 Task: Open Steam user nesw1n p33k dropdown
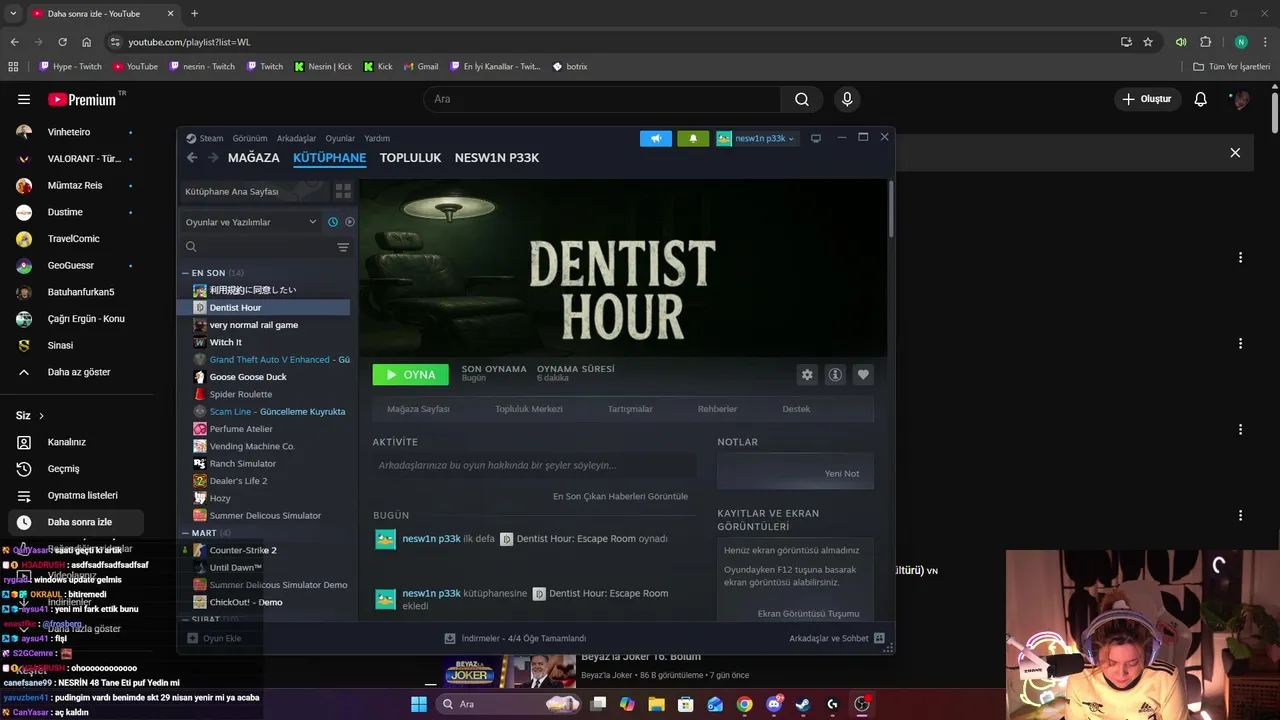[x=756, y=138]
